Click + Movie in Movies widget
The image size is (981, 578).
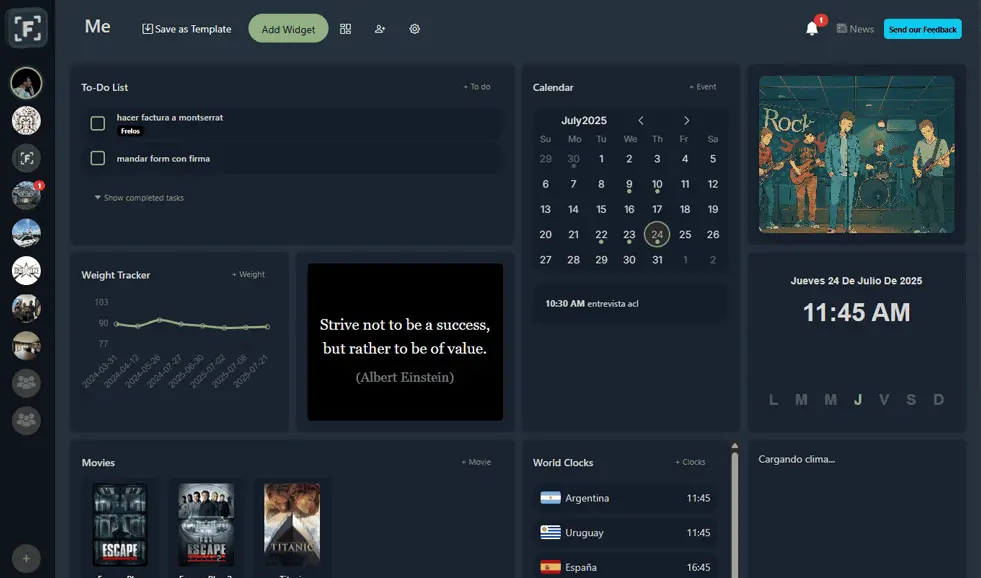476,462
